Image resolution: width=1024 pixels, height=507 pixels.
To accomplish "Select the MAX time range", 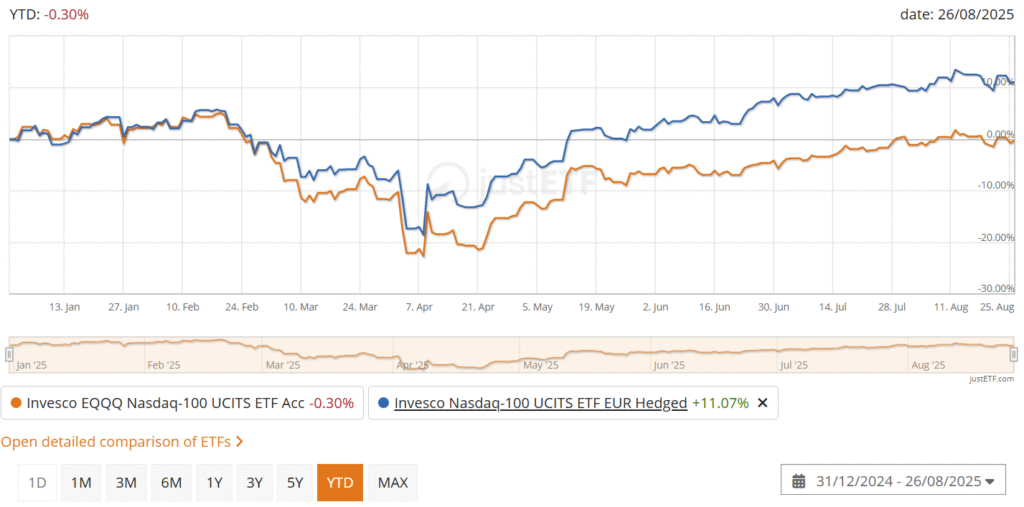I will click(392, 483).
